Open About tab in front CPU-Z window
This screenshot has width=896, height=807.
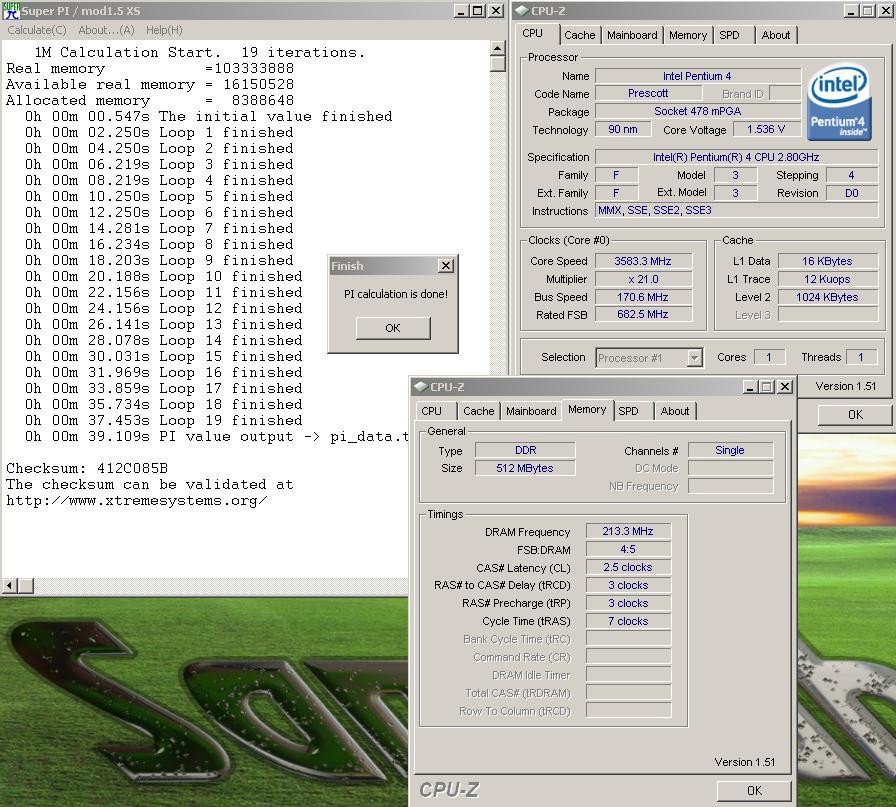coord(675,412)
